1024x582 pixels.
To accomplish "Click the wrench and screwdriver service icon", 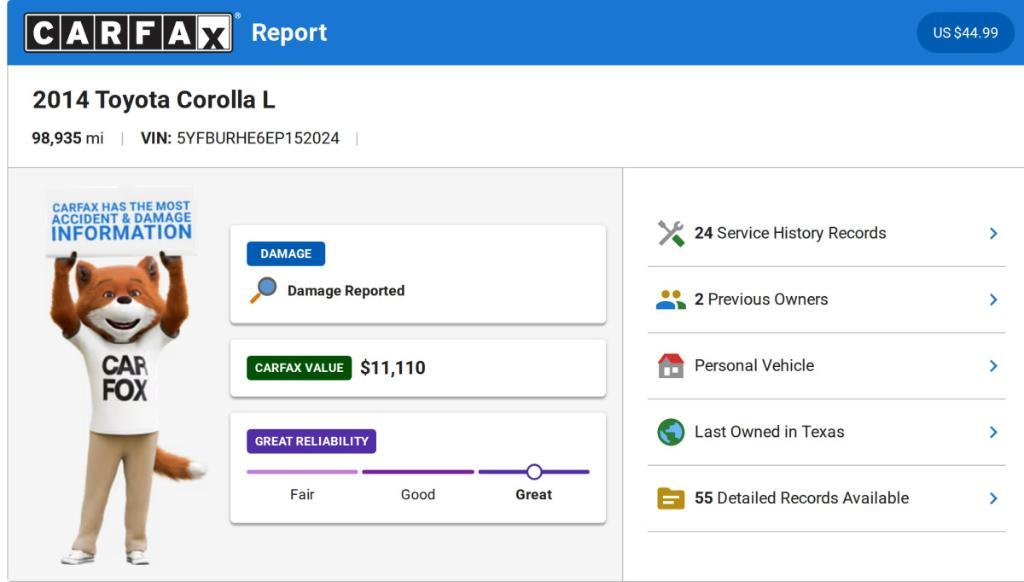I will 671,233.
